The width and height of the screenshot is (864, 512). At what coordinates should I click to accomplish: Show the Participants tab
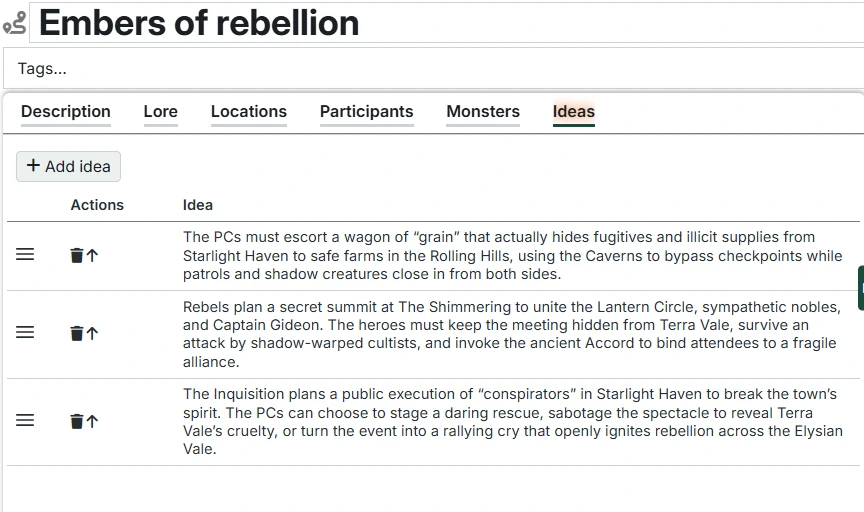pos(366,112)
